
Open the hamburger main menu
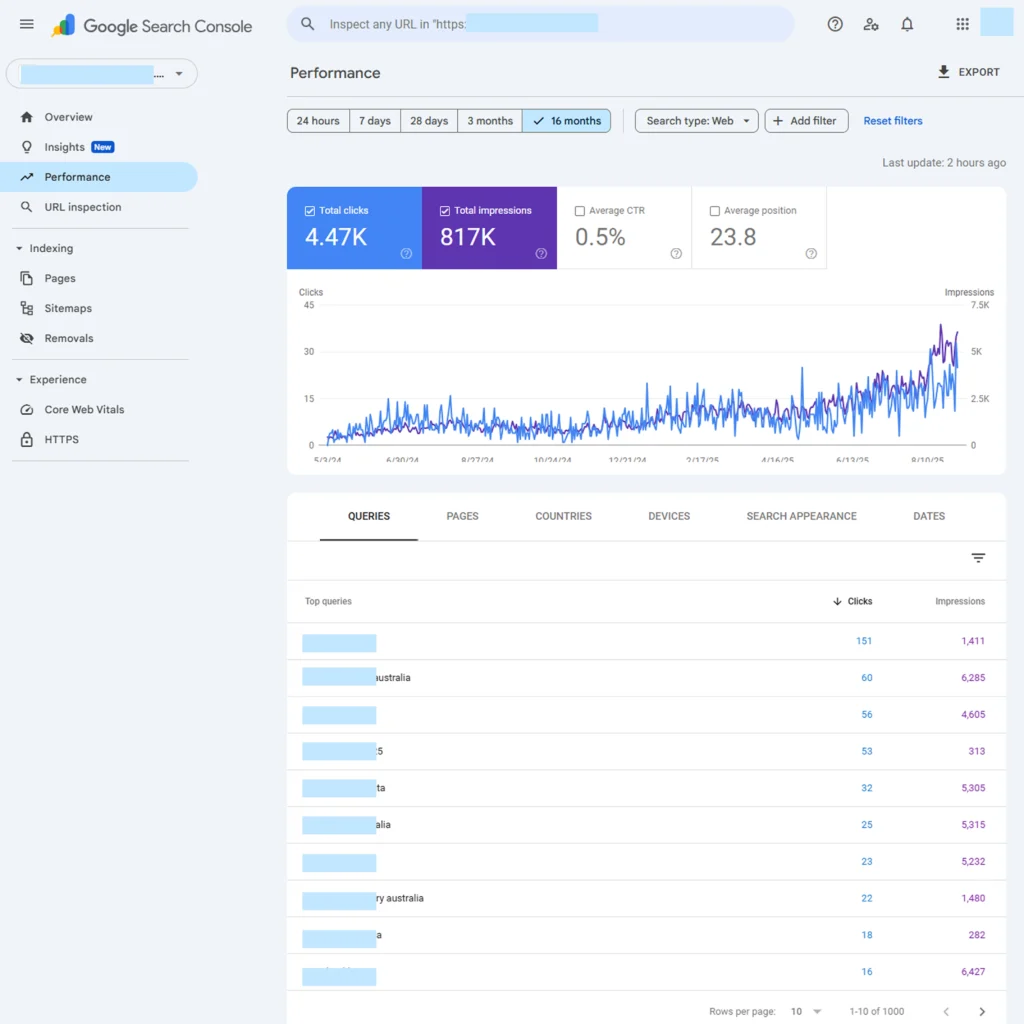click(x=27, y=25)
